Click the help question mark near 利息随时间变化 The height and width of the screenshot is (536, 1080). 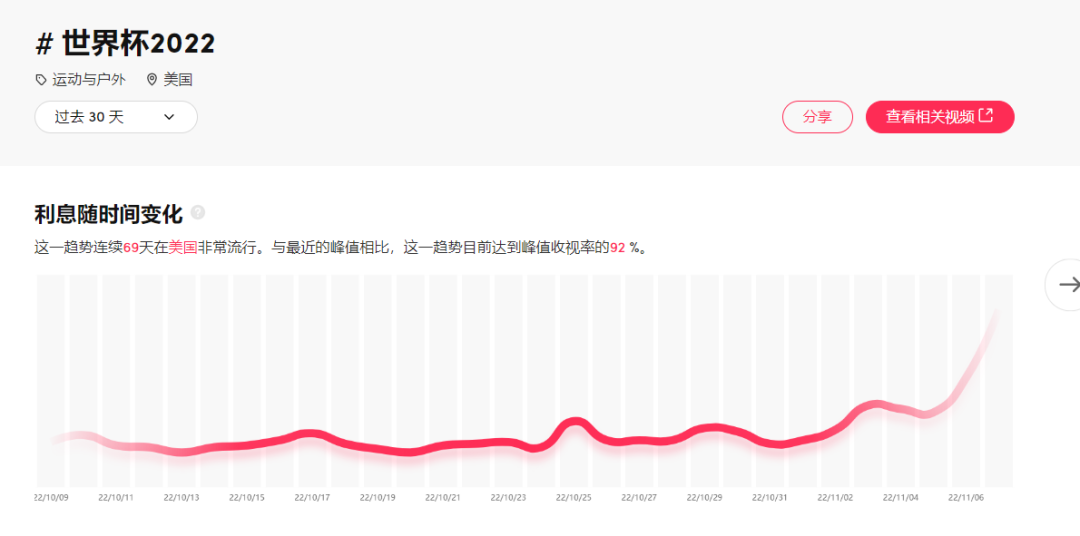(x=198, y=212)
